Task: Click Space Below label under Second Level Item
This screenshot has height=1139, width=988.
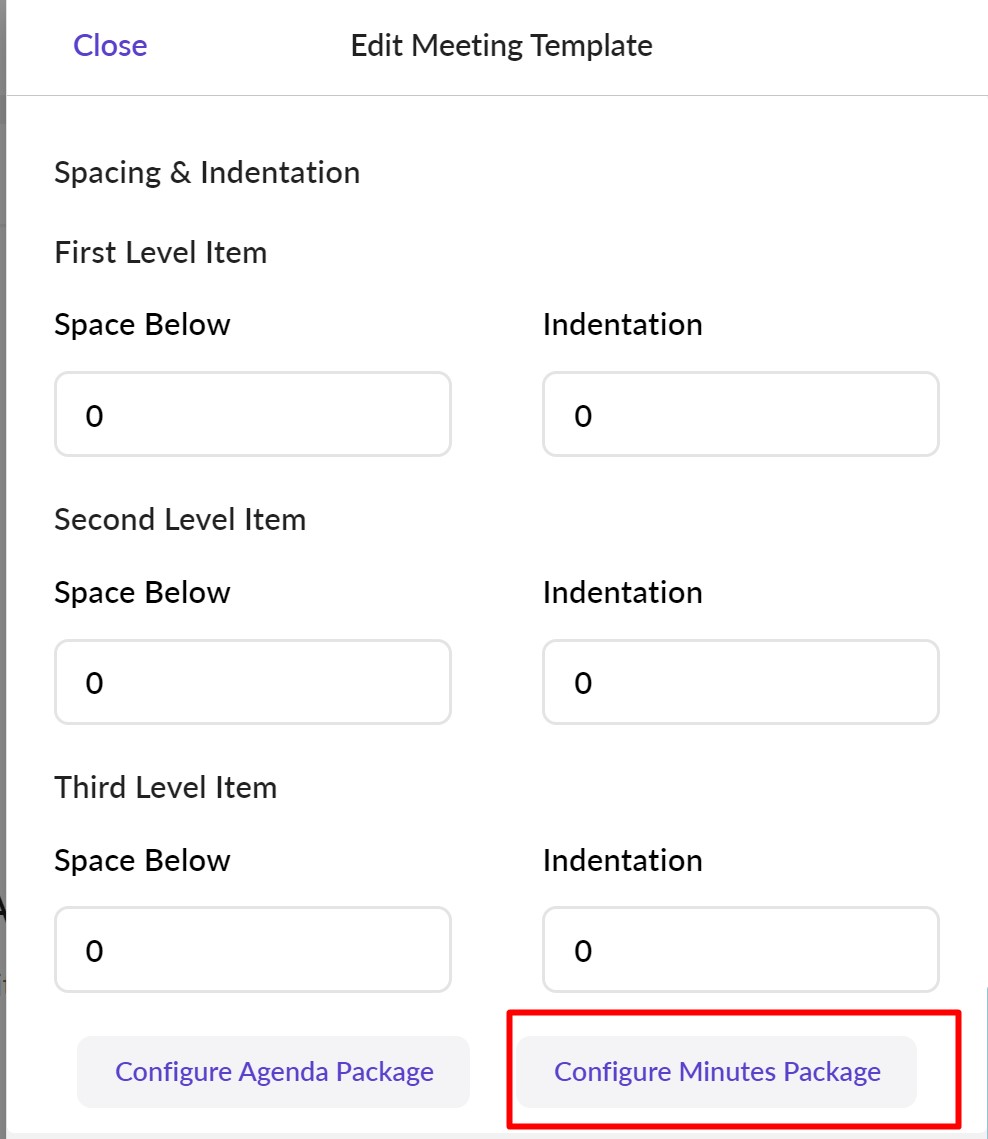Action: click(142, 592)
